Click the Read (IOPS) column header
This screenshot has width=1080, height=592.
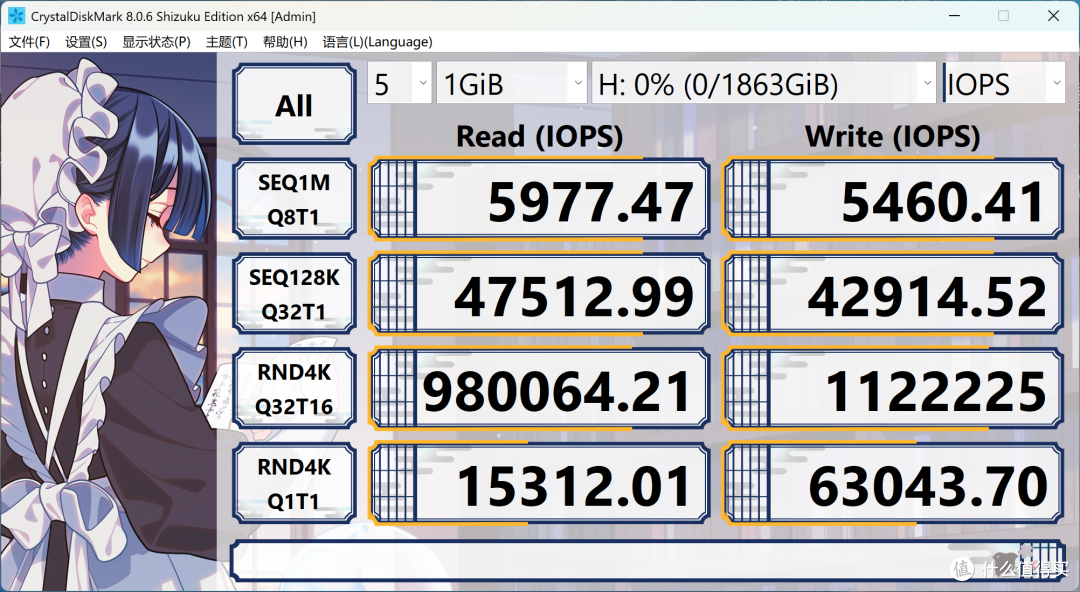click(x=539, y=136)
